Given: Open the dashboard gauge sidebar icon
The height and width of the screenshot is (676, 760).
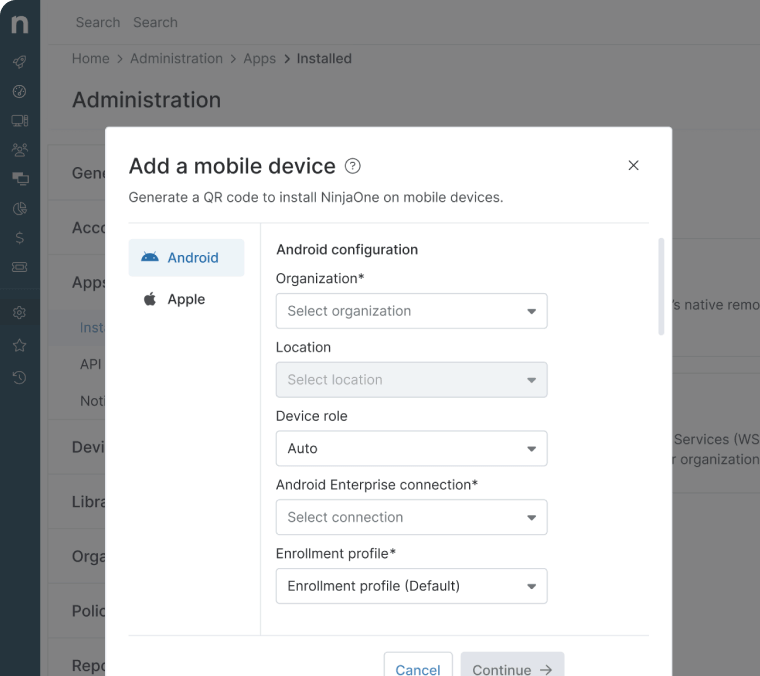Looking at the screenshot, I should pos(19,91).
